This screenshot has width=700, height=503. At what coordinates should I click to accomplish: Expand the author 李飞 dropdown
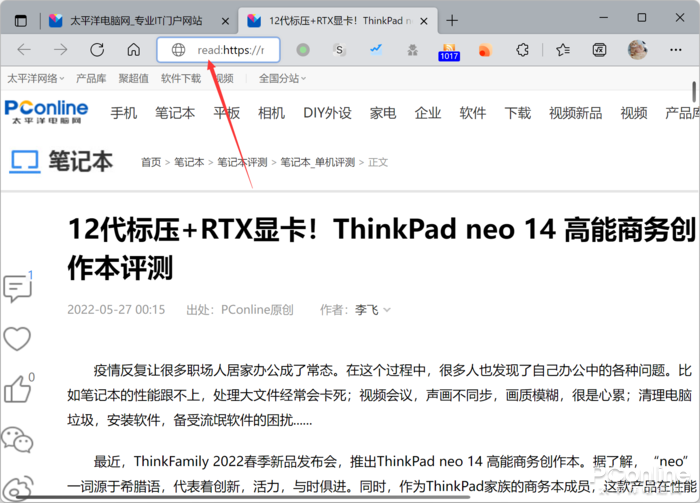coord(373,310)
